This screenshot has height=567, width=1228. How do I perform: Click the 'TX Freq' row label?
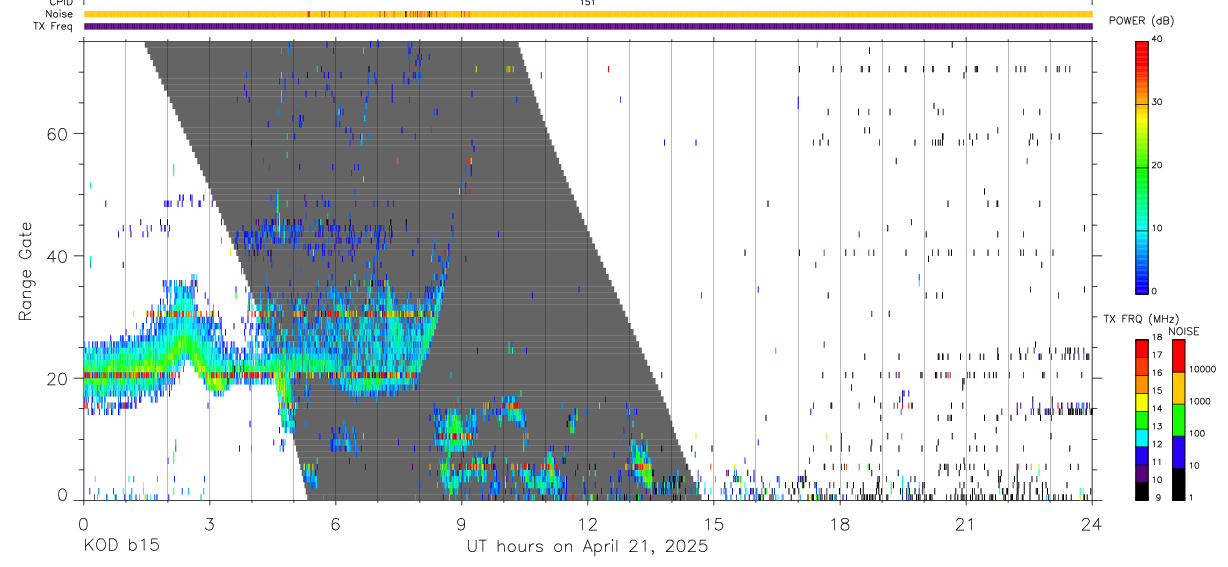pyautogui.click(x=54, y=26)
